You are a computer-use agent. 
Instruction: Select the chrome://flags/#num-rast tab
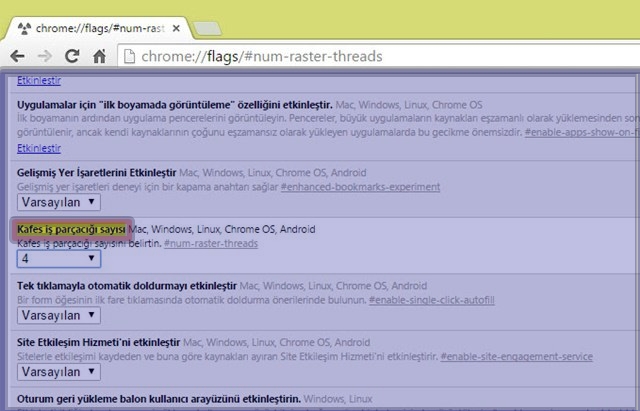(x=96, y=29)
